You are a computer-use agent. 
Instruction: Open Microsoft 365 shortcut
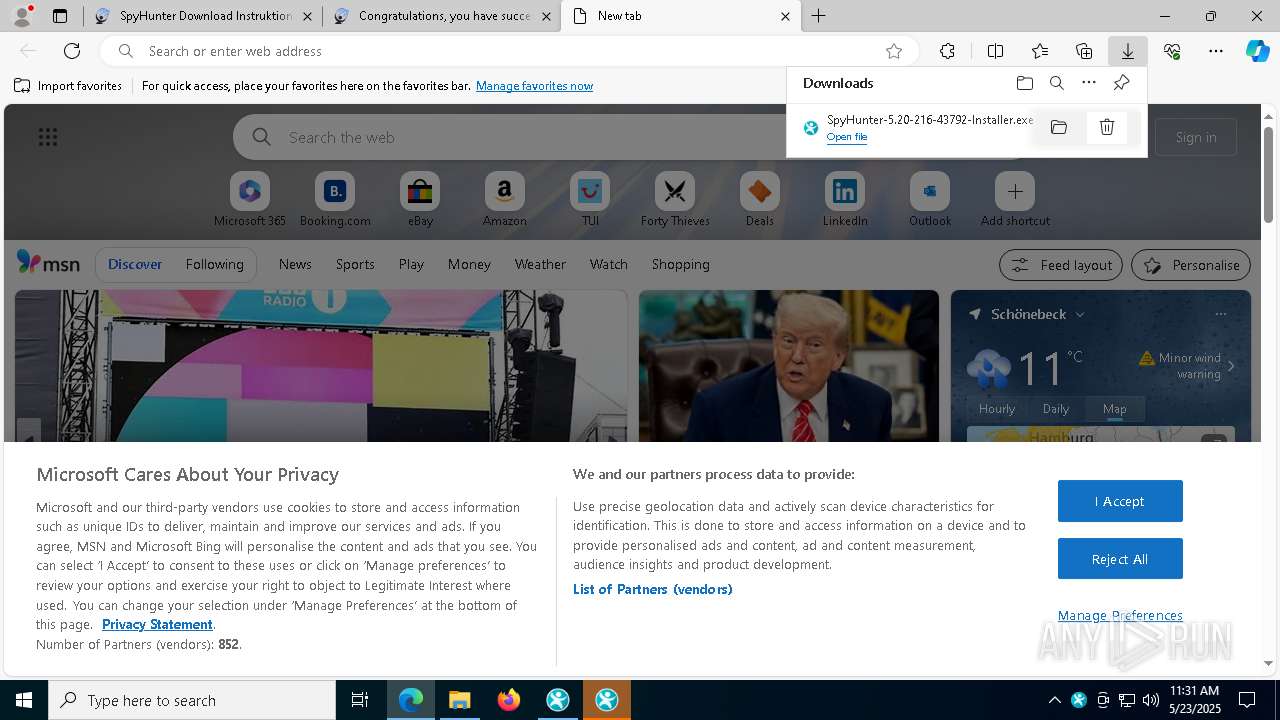(250, 199)
